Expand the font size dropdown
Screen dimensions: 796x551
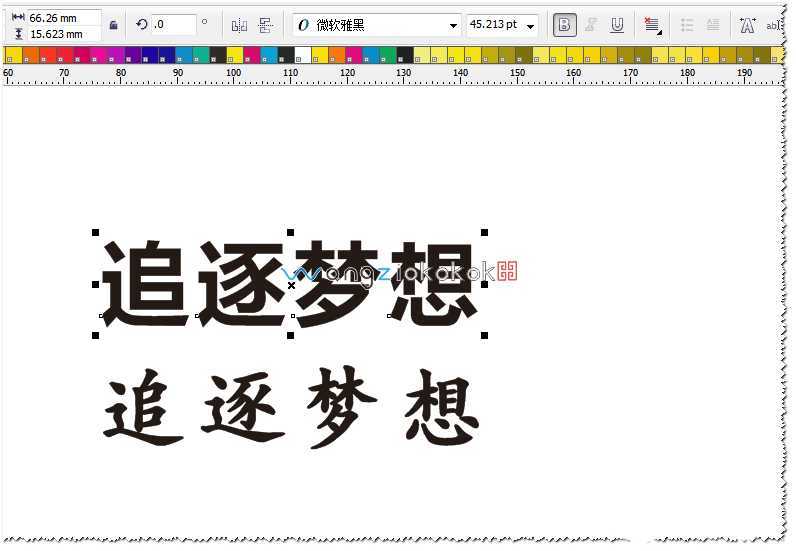(x=530, y=26)
